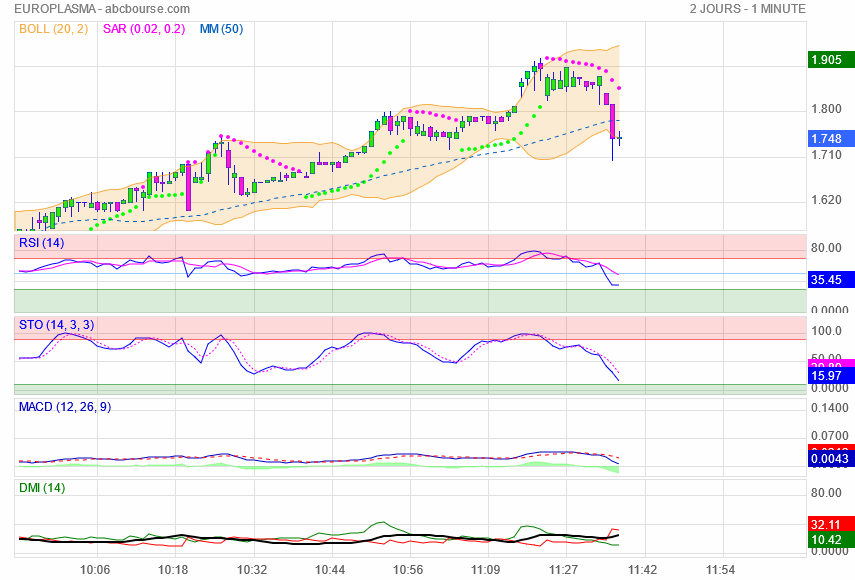This screenshot has width=855, height=580.
Task: Click the red DMI value tag 32.11
Action: point(831,524)
